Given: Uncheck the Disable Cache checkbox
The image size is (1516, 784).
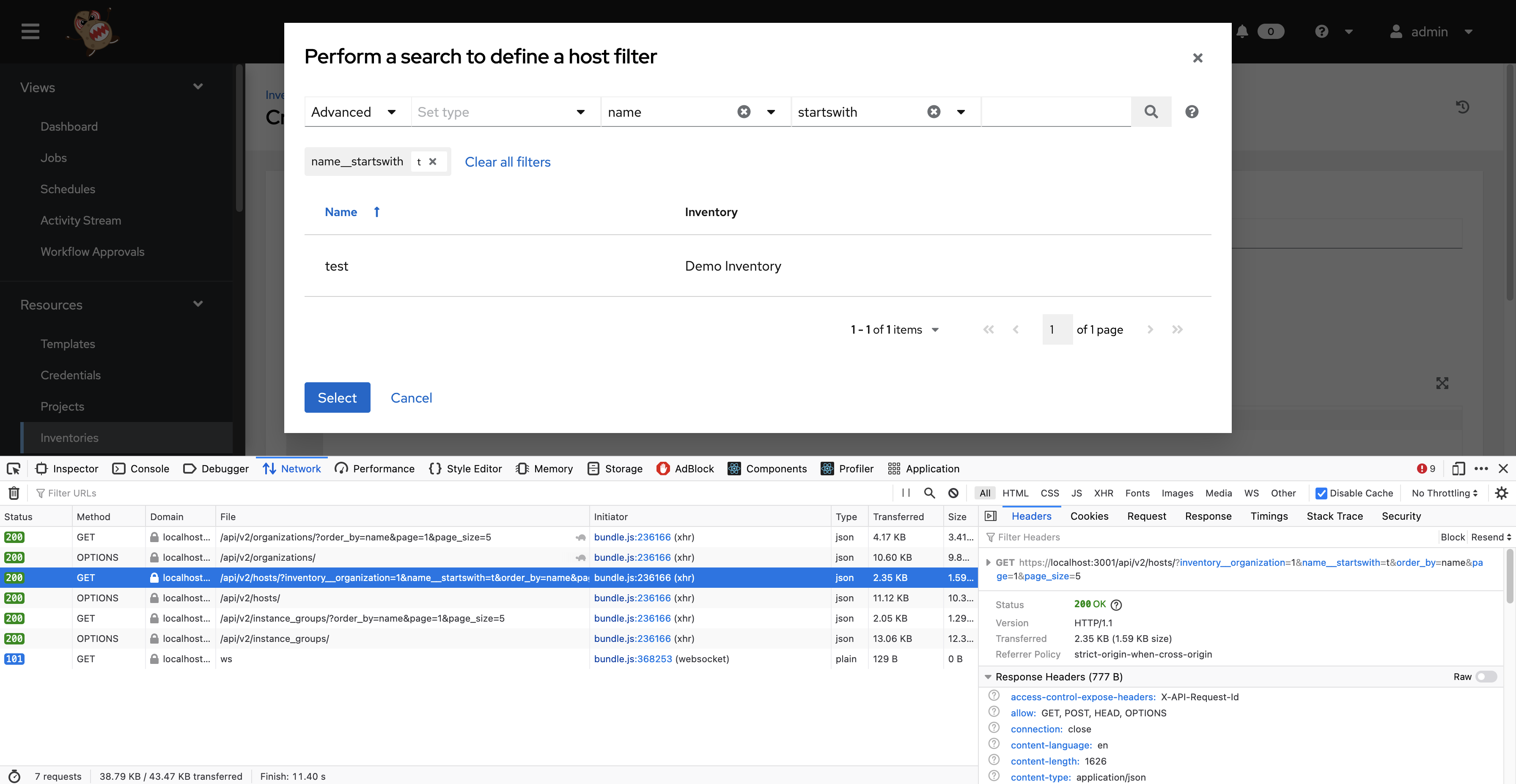Looking at the screenshot, I should tap(1322, 493).
